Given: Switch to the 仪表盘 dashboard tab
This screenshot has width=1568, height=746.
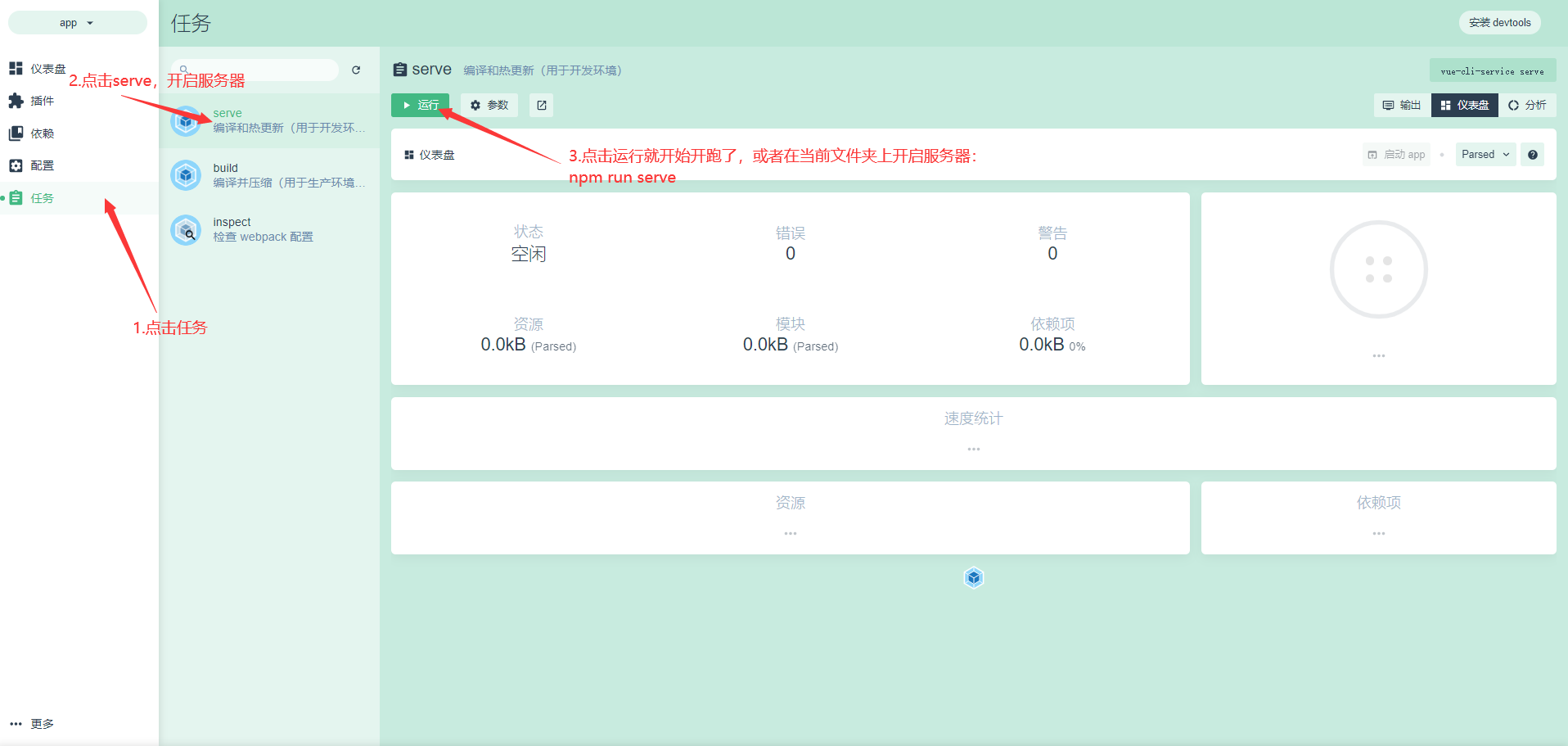Looking at the screenshot, I should coord(1465,105).
